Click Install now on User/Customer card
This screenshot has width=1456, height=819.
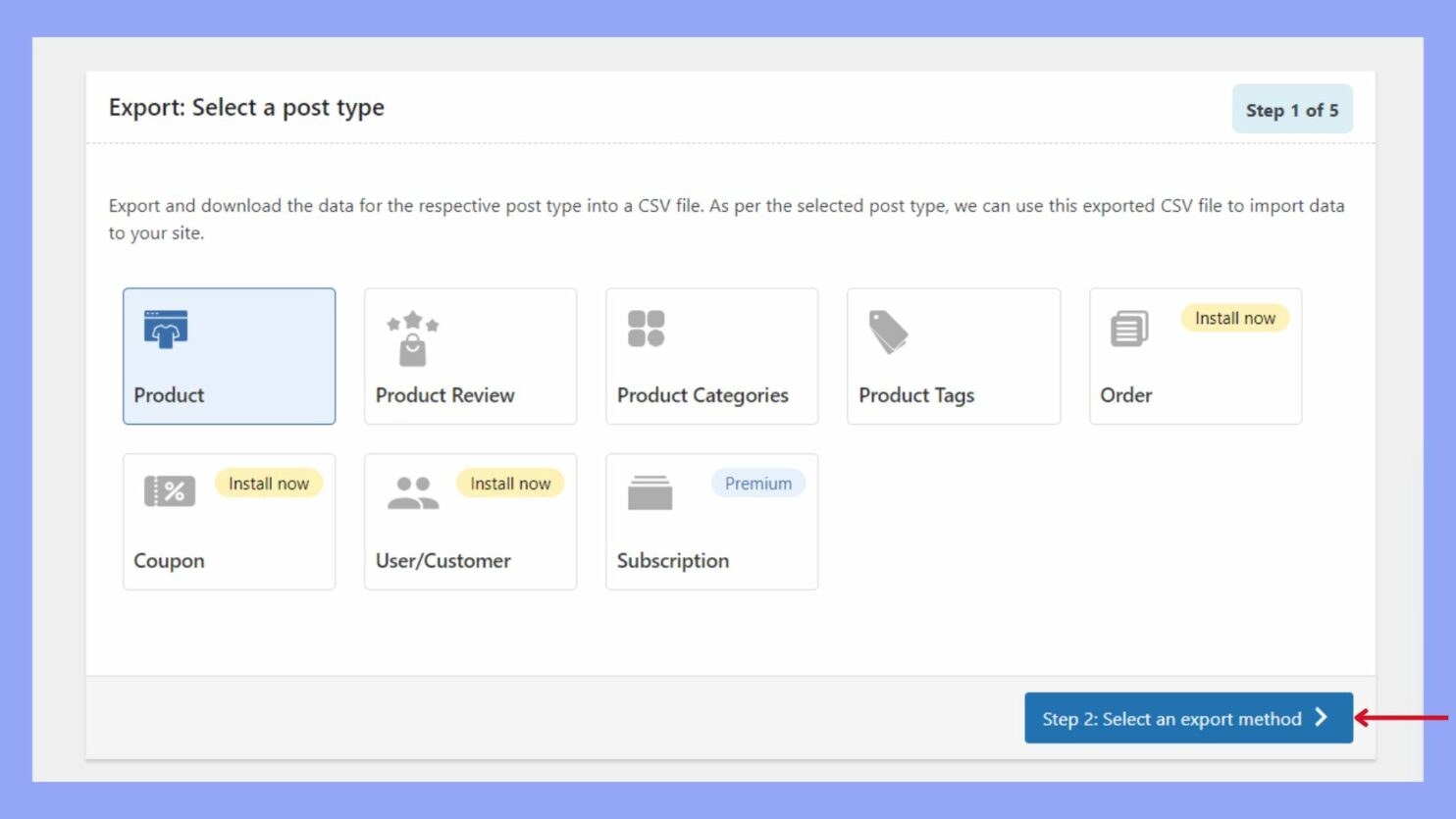(x=510, y=483)
